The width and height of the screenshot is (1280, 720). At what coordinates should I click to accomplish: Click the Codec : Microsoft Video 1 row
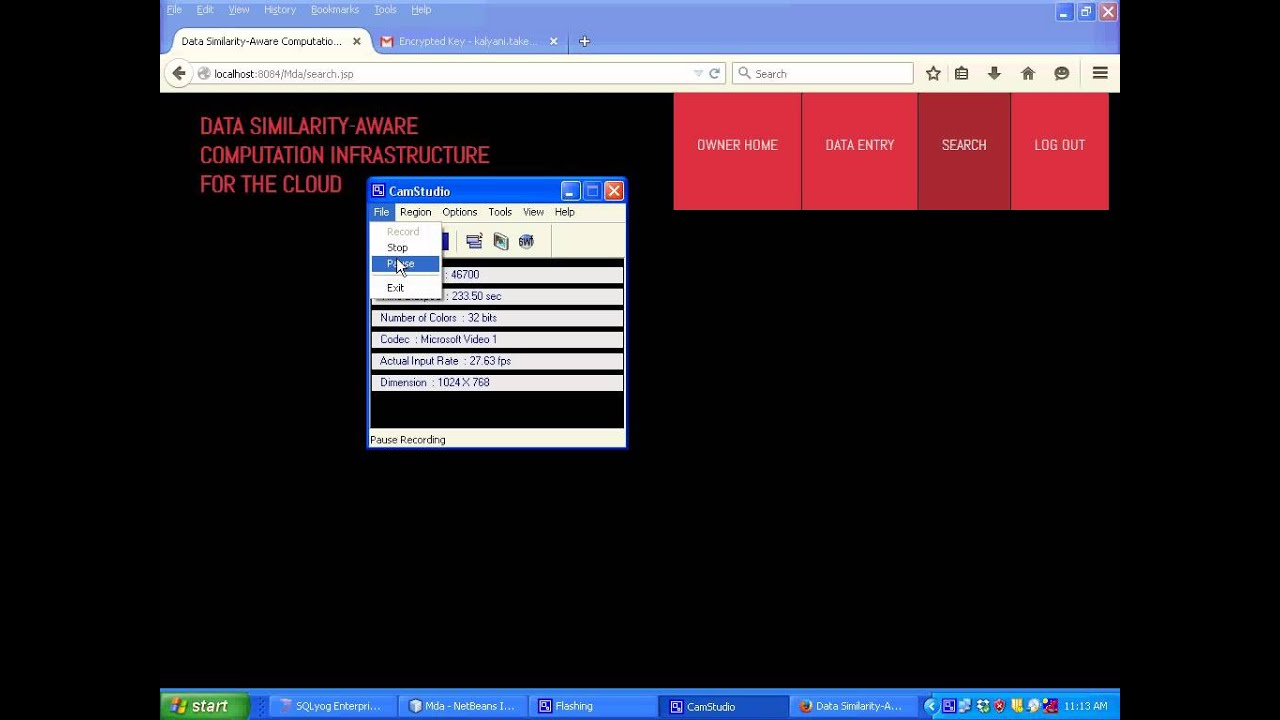coord(497,339)
